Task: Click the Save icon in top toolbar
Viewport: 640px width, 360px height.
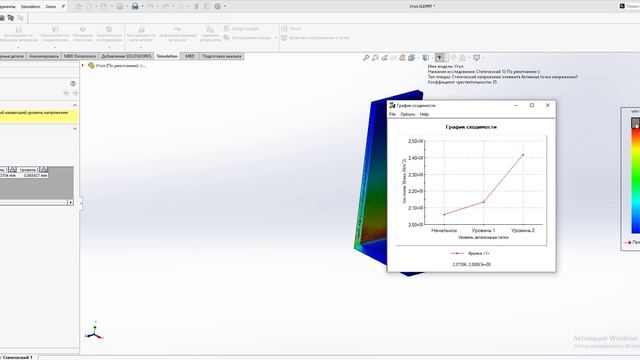Action: point(120,6)
